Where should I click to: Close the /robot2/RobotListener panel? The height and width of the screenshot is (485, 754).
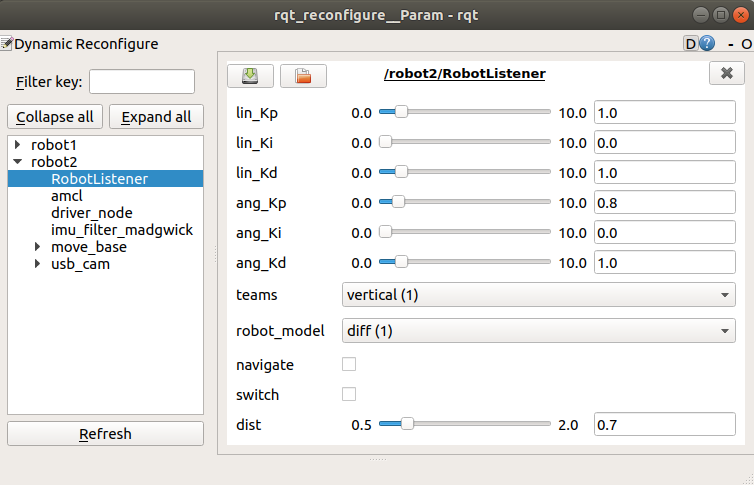(x=727, y=73)
